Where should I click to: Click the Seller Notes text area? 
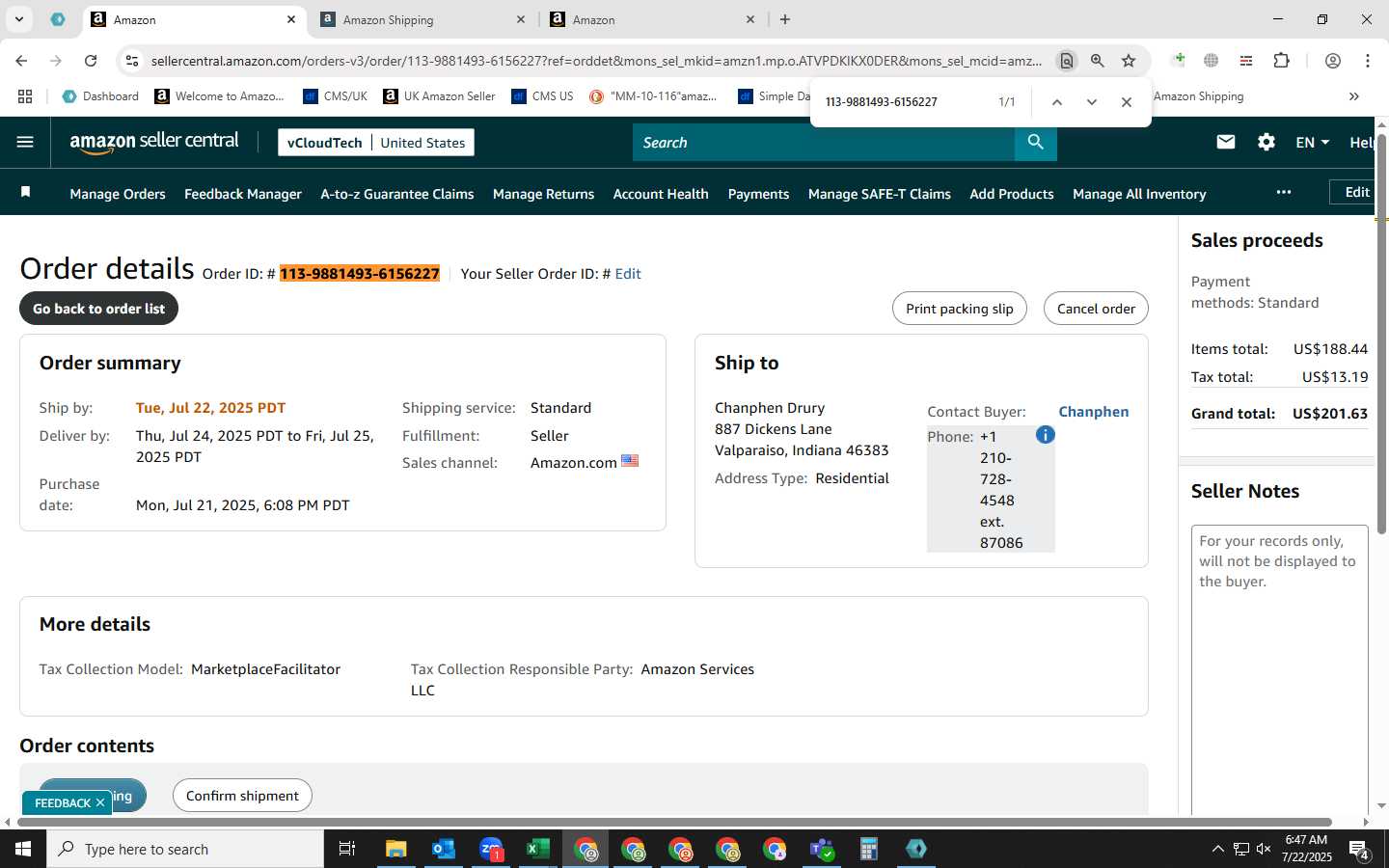(1280, 670)
